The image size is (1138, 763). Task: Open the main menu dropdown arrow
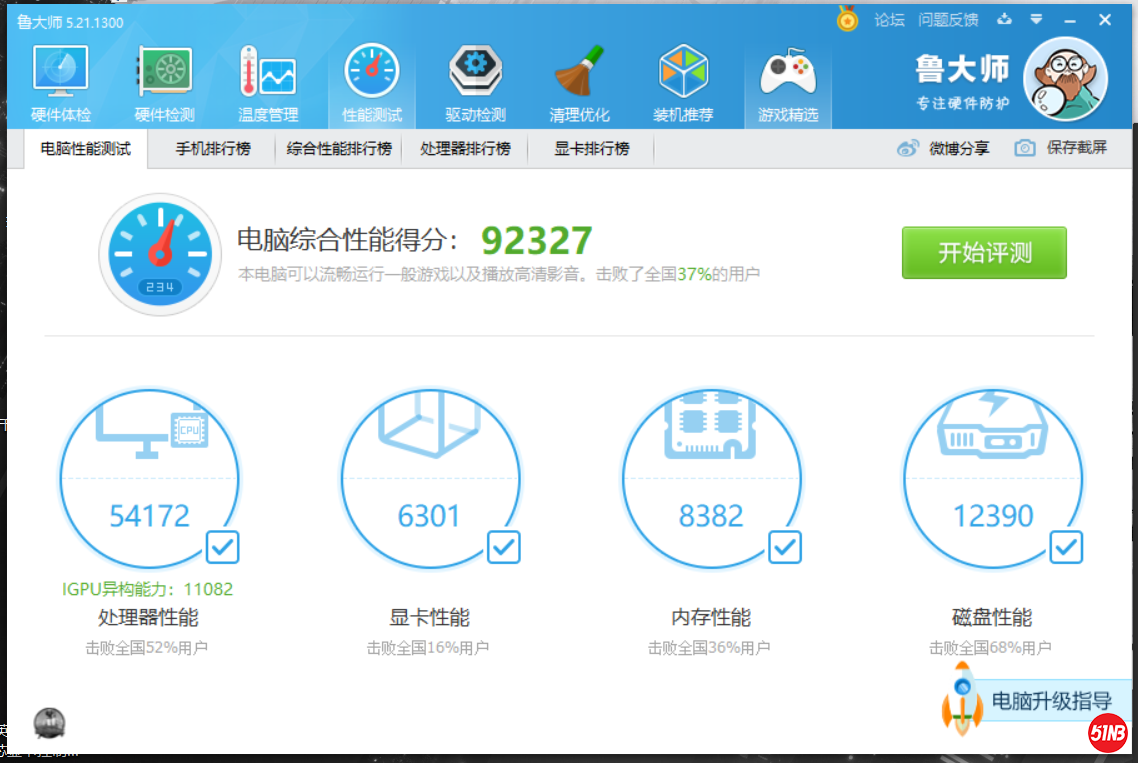(x=1036, y=20)
